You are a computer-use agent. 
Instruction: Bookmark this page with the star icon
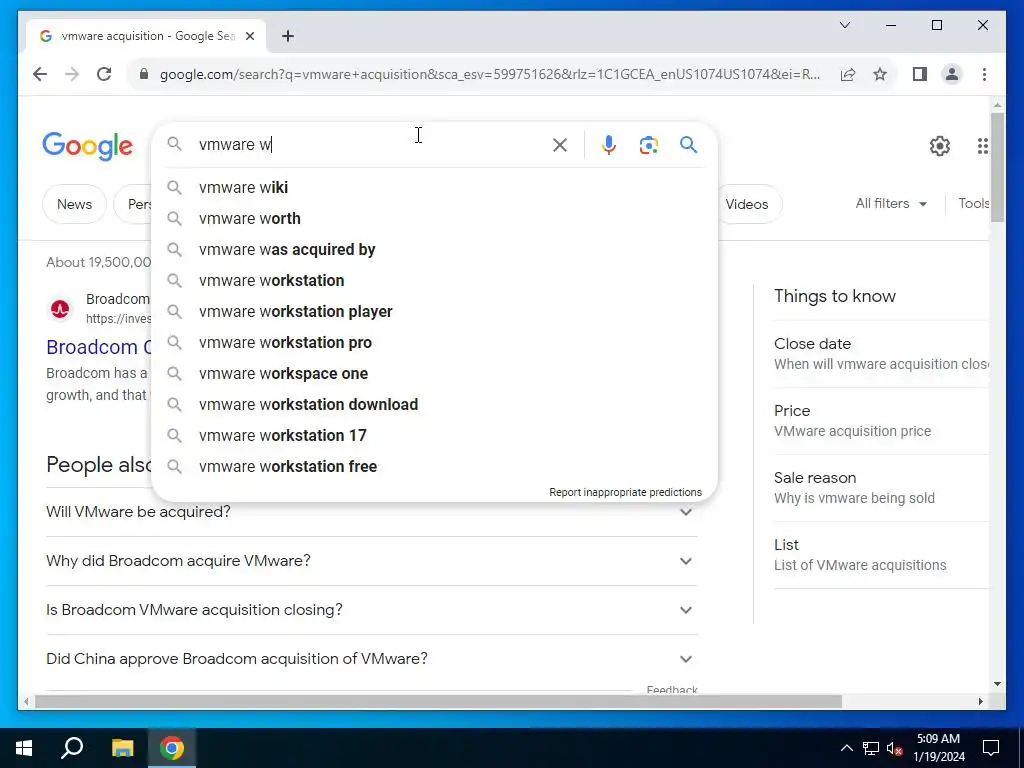tap(880, 74)
